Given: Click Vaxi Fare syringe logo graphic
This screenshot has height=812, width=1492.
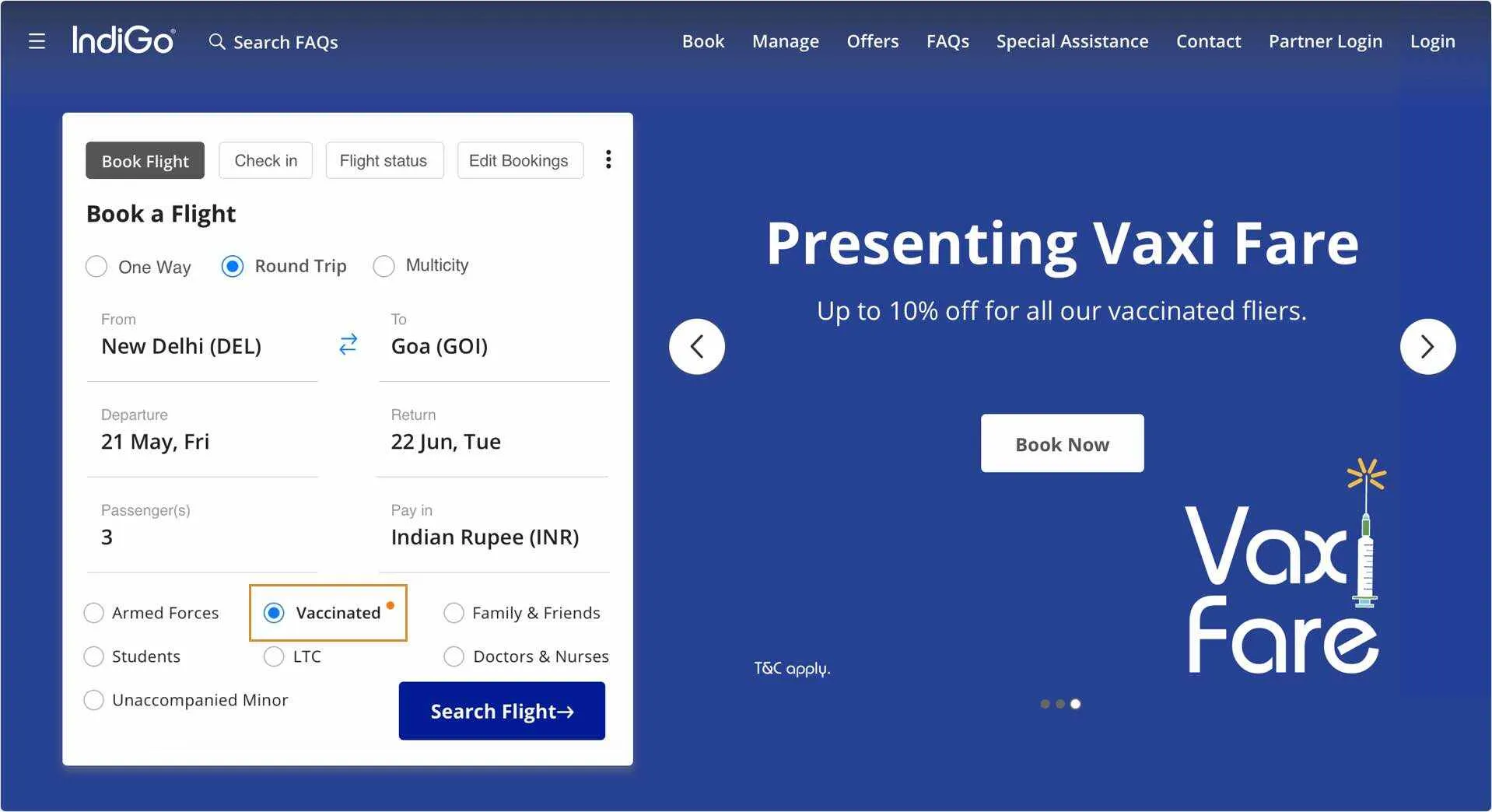Looking at the screenshot, I should tap(1285, 568).
